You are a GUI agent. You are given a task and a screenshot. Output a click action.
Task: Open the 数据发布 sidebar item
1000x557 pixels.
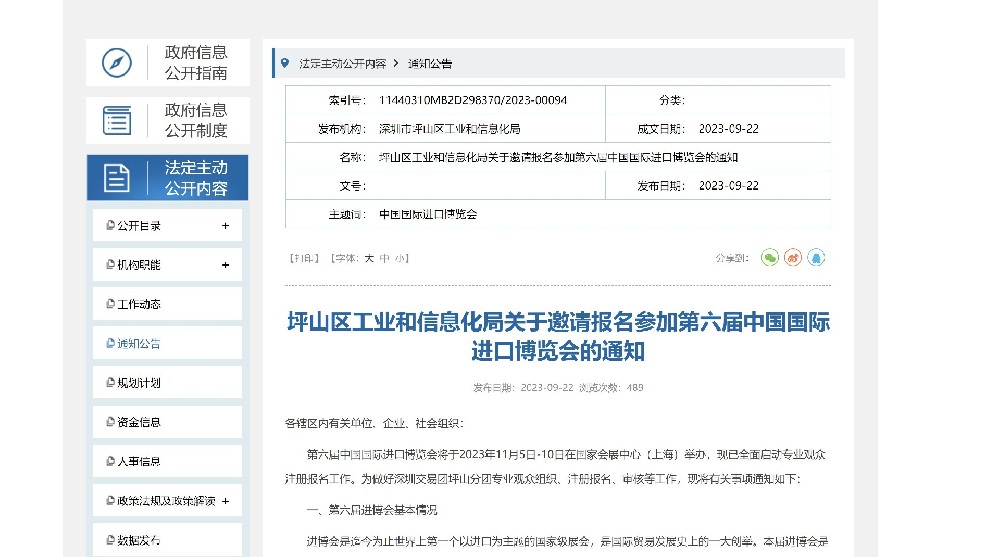(167, 540)
